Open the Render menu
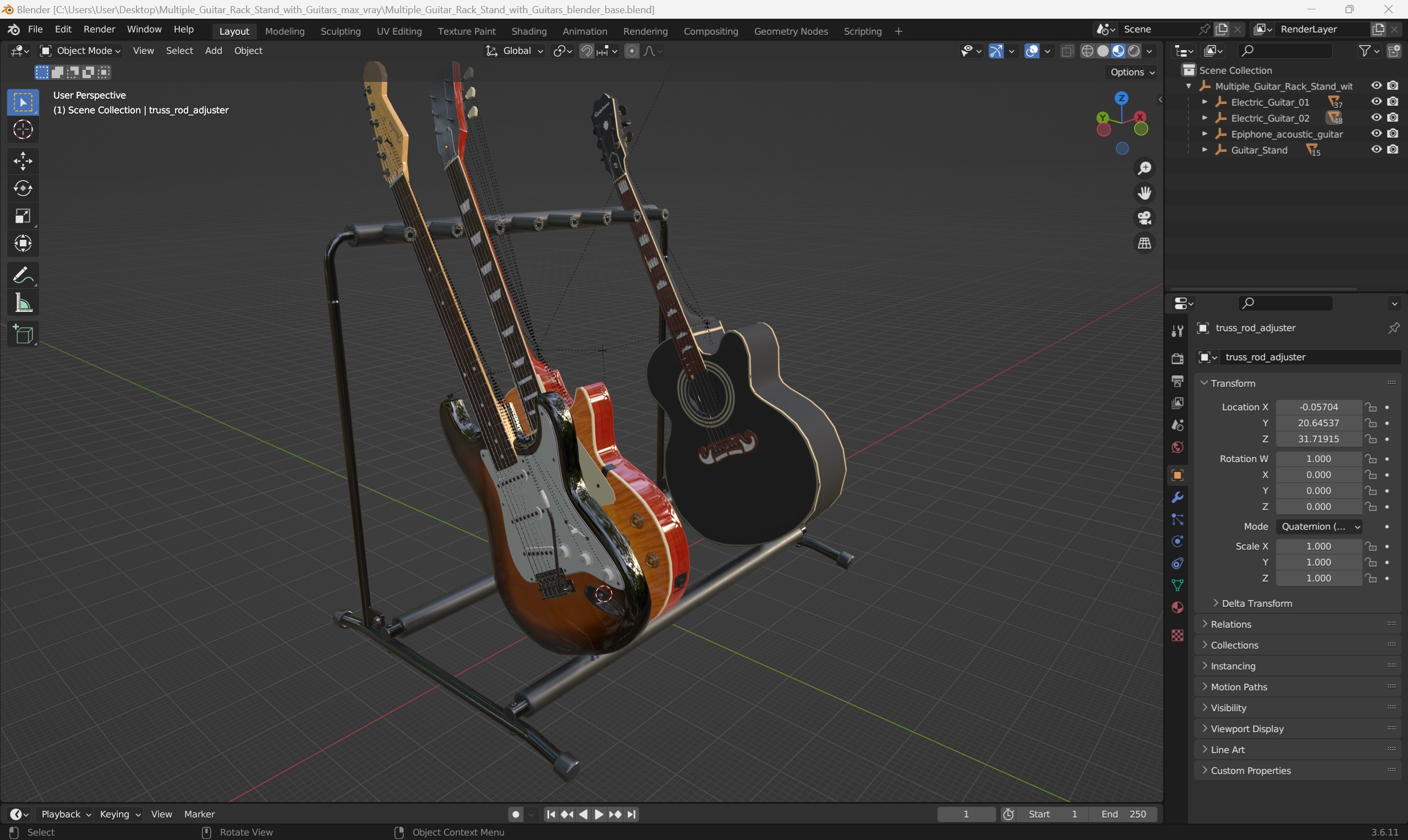The width and height of the screenshot is (1408, 840). point(99,30)
